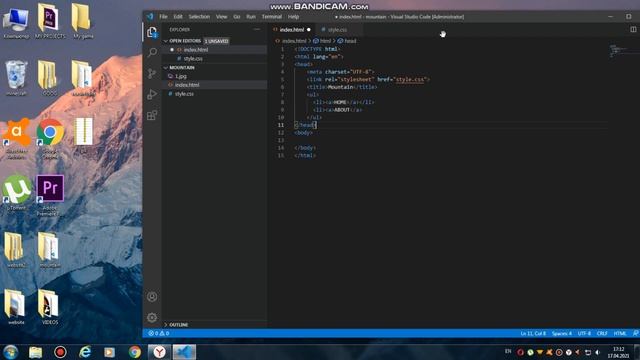Open 1.jpg in the MOUNTAIN folder
This screenshot has height=360, width=640.
tap(181, 76)
